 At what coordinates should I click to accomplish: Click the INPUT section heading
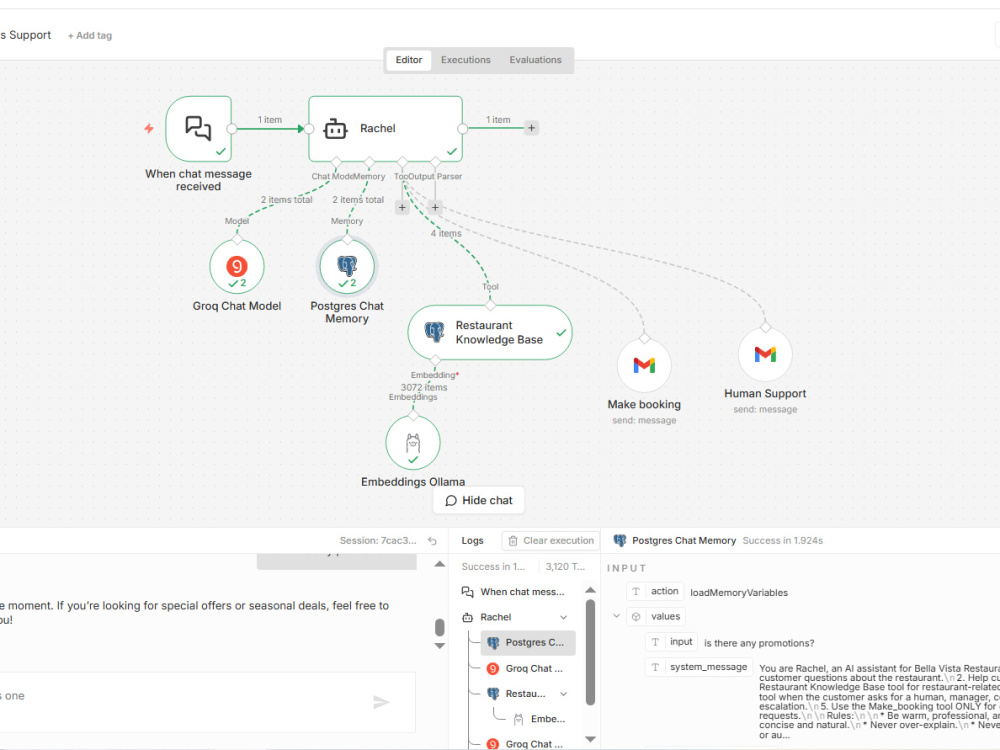[626, 568]
